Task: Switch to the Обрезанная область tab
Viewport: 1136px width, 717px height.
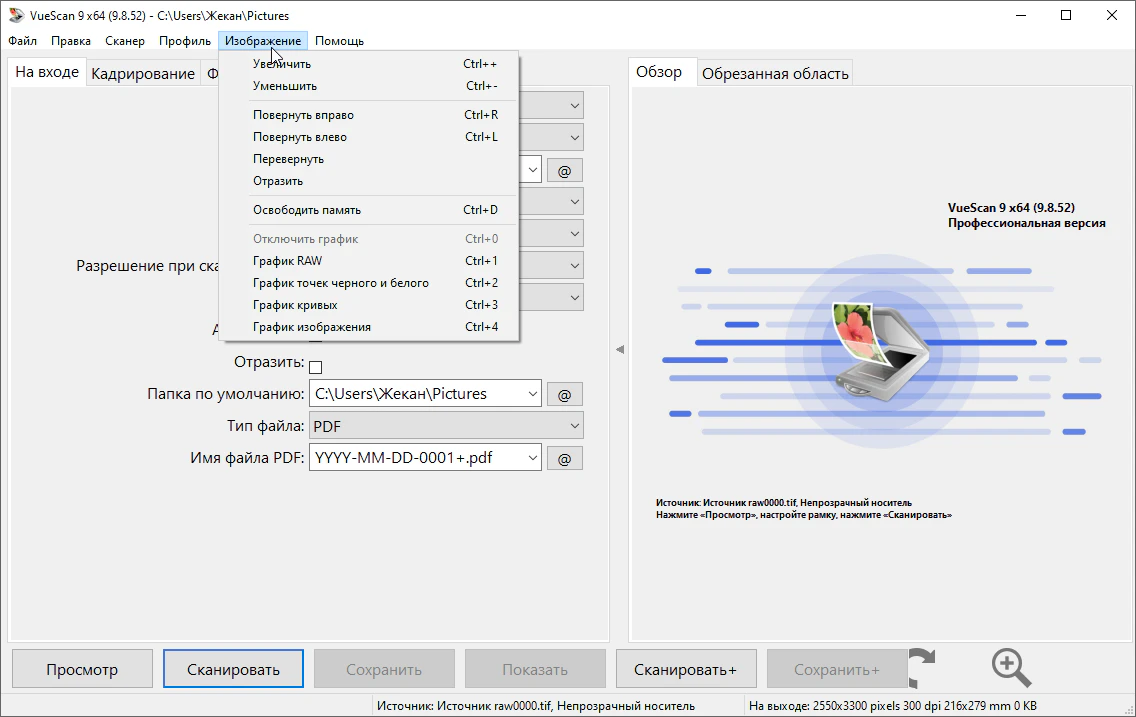Action: tap(775, 73)
